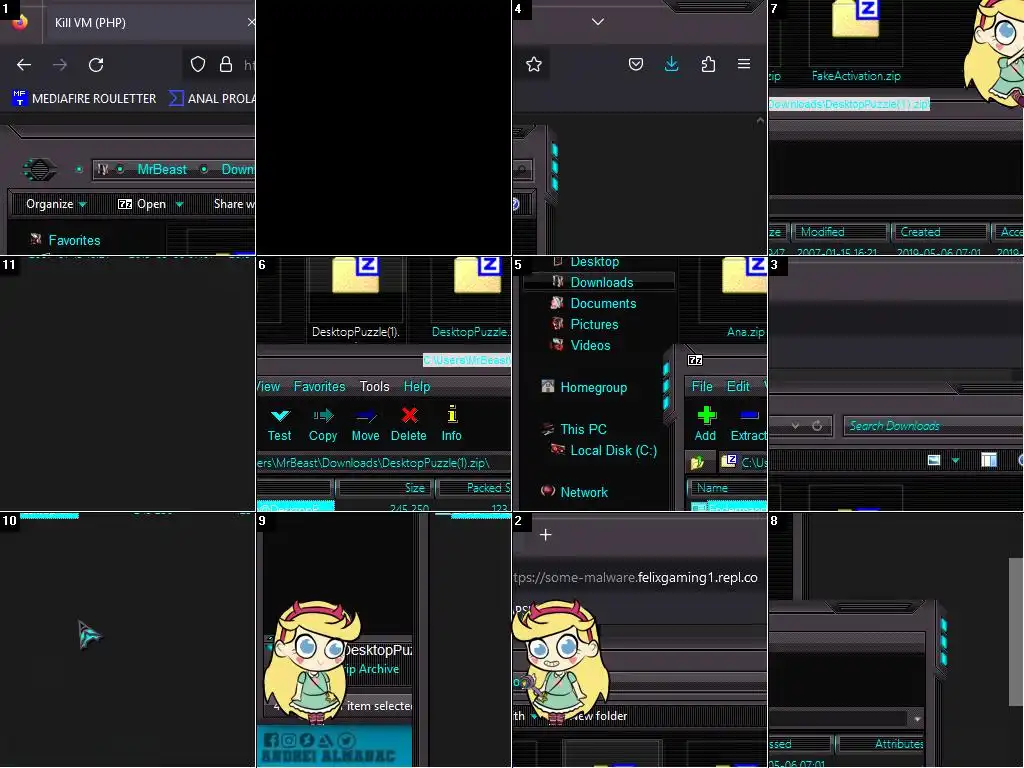Screen dimensions: 1024x768
Task: Open the 7-Zip Help menu
Action: pos(417,387)
